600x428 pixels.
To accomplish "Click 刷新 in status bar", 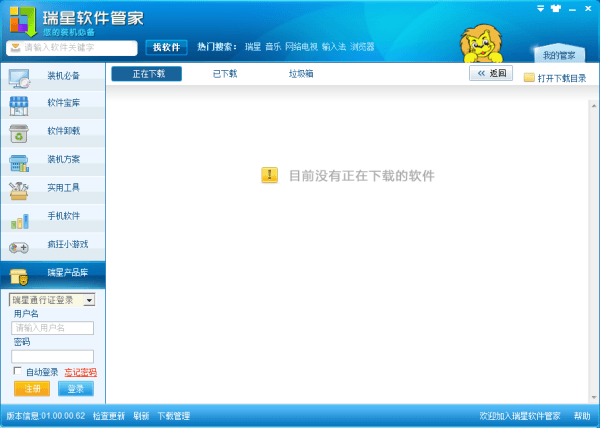I will (x=141, y=416).
